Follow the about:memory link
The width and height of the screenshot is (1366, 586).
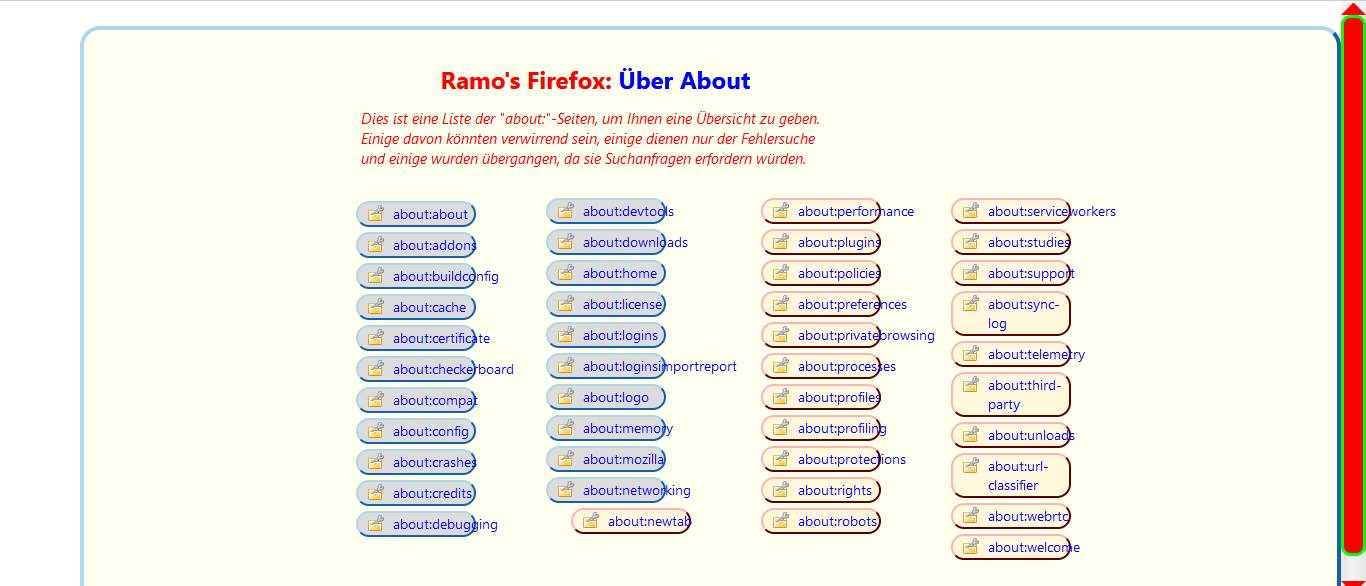[628, 429]
